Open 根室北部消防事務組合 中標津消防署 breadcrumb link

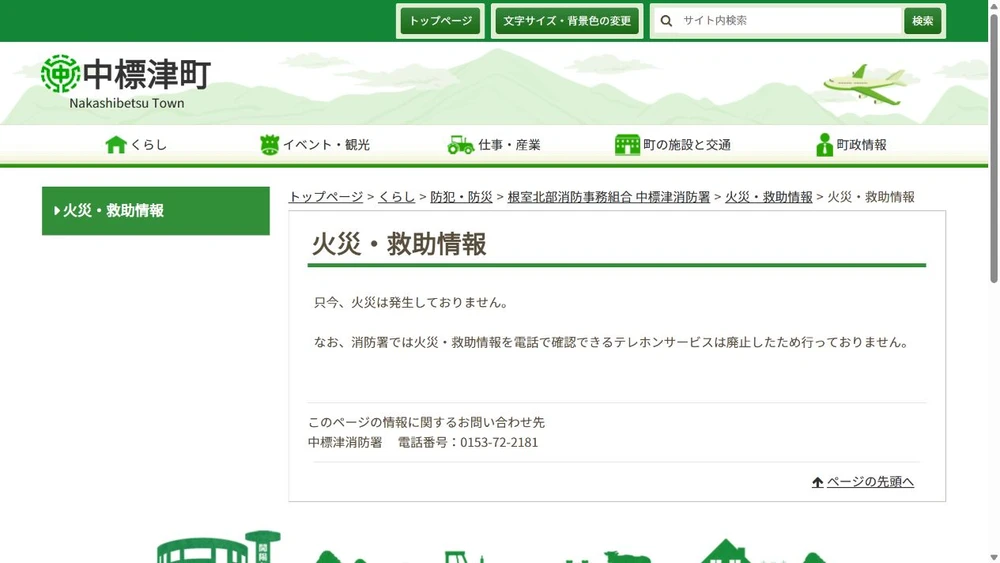point(608,197)
